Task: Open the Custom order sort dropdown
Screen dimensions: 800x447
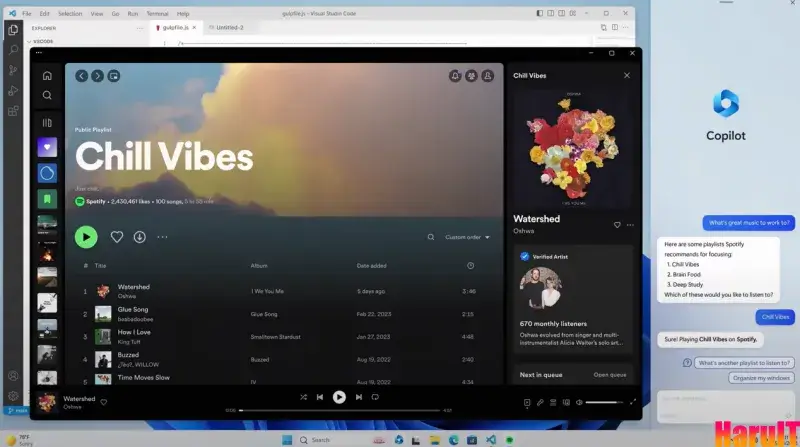Action: pos(467,237)
